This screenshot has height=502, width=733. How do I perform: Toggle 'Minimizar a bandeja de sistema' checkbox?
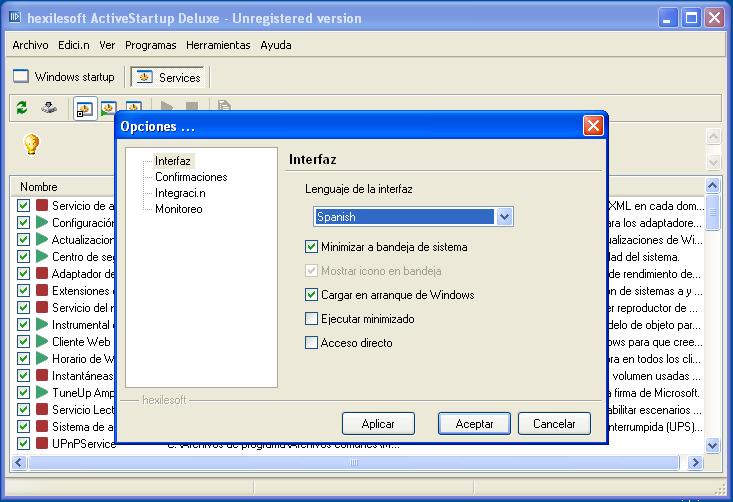[311, 247]
